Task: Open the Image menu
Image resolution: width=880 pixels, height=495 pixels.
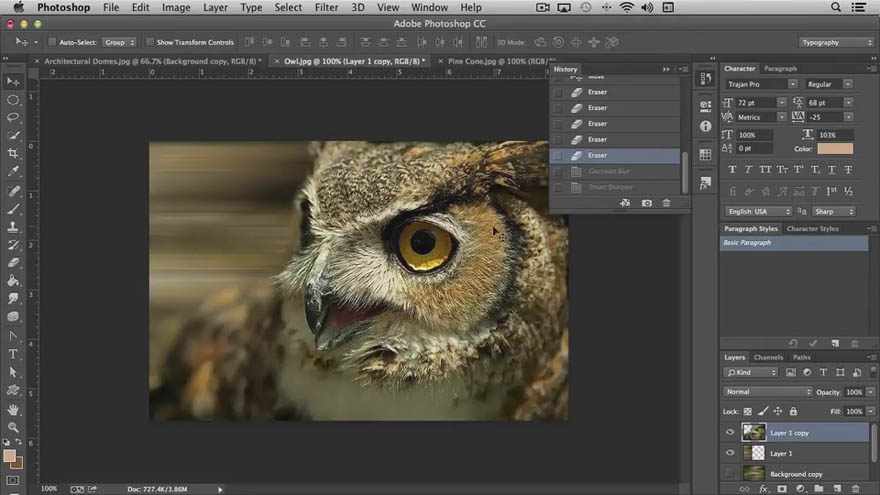Action: point(176,7)
